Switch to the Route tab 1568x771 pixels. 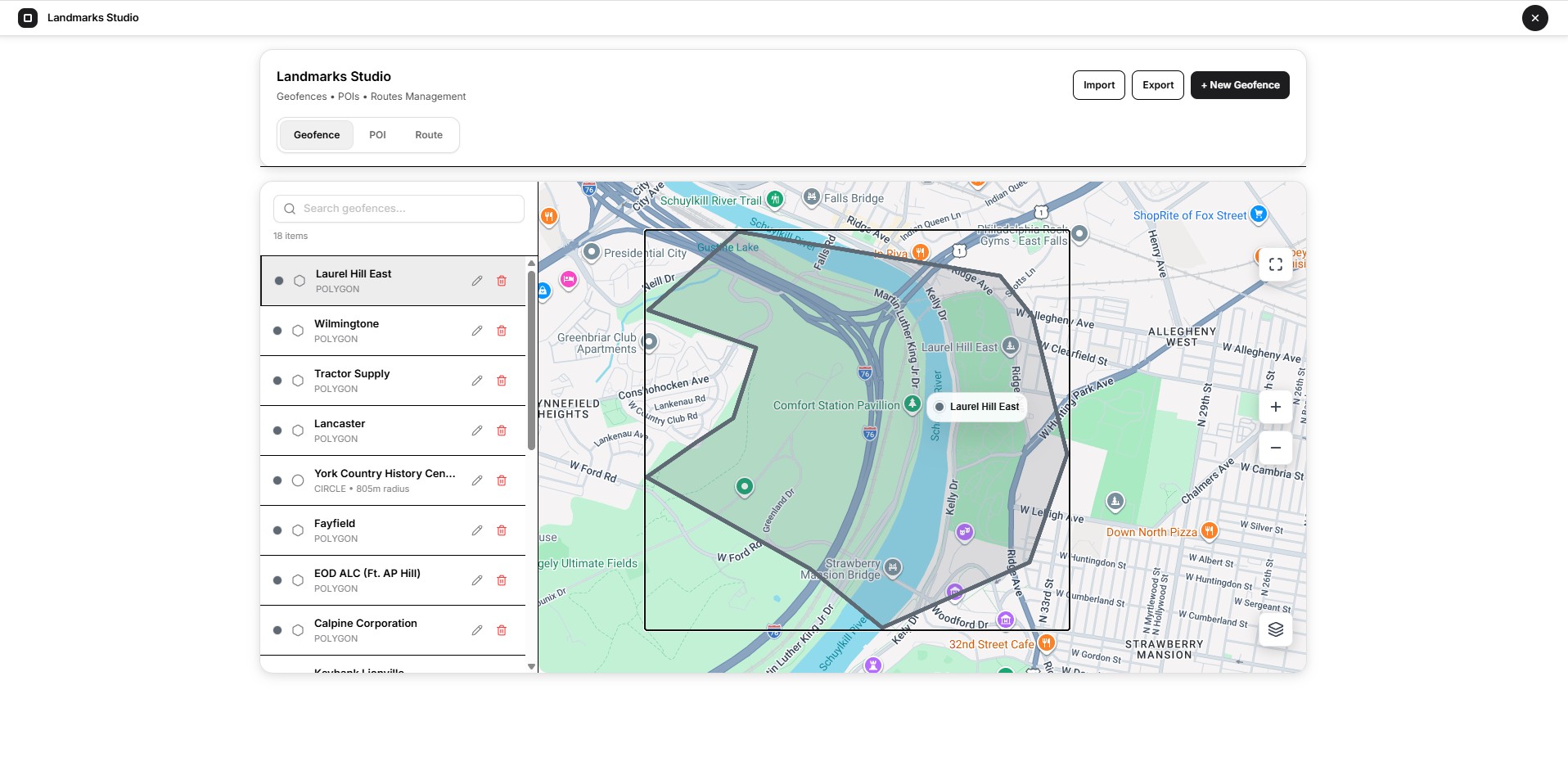[429, 135]
